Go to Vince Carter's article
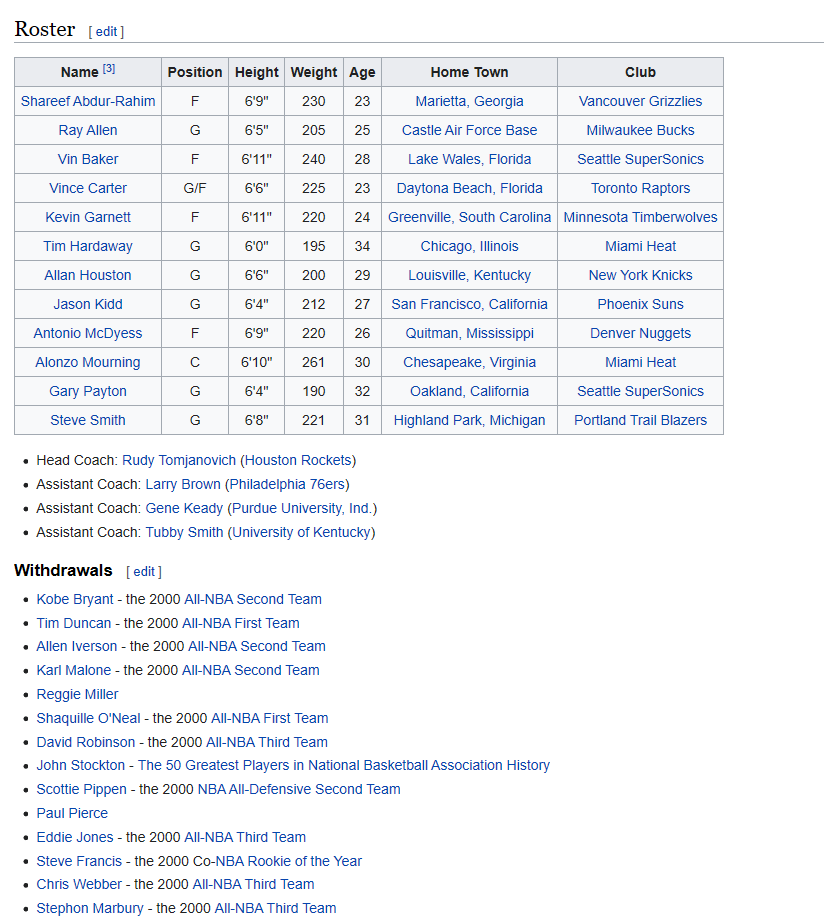This screenshot has height=919, width=824. 88,188
